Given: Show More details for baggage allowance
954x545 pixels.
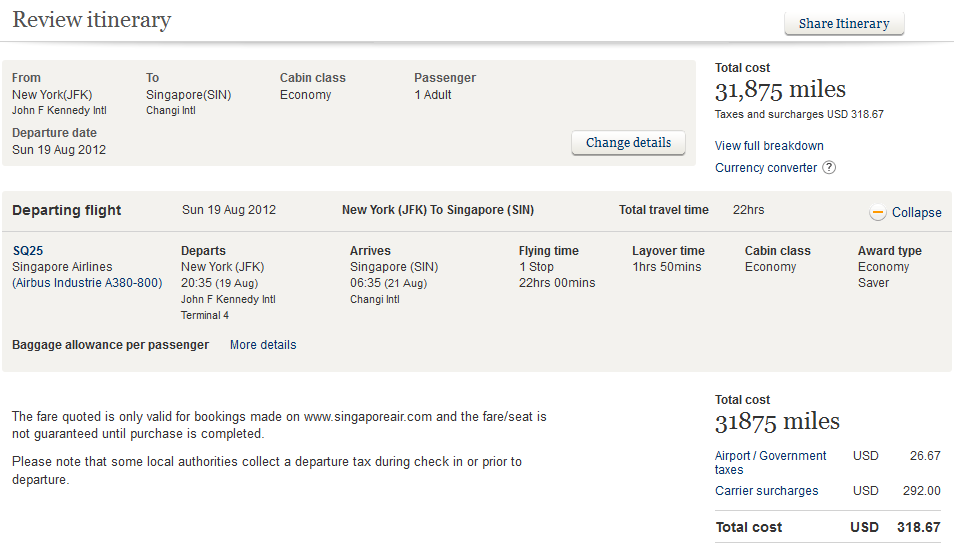Looking at the screenshot, I should pyautogui.click(x=263, y=345).
